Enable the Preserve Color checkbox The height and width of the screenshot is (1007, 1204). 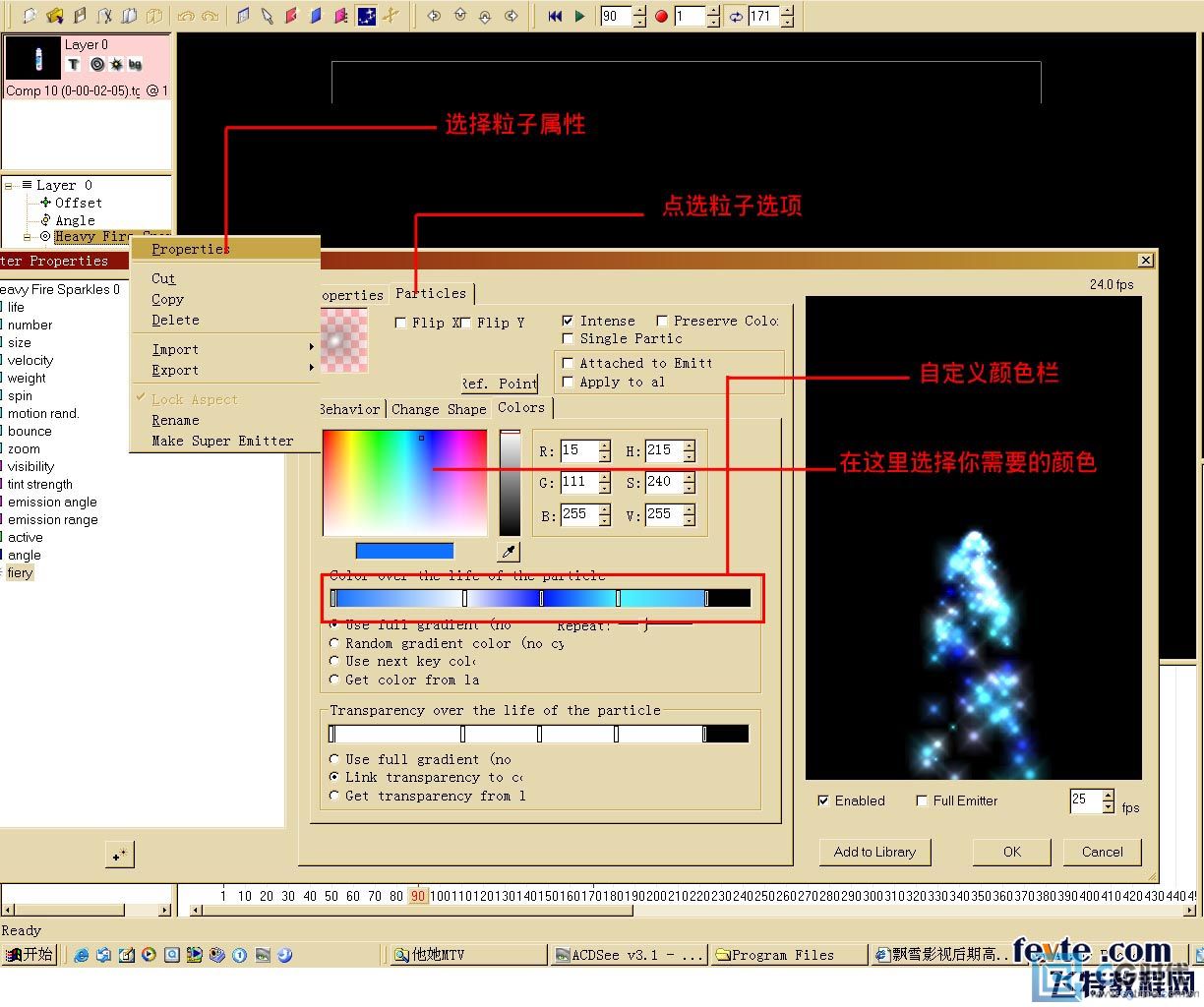662,321
